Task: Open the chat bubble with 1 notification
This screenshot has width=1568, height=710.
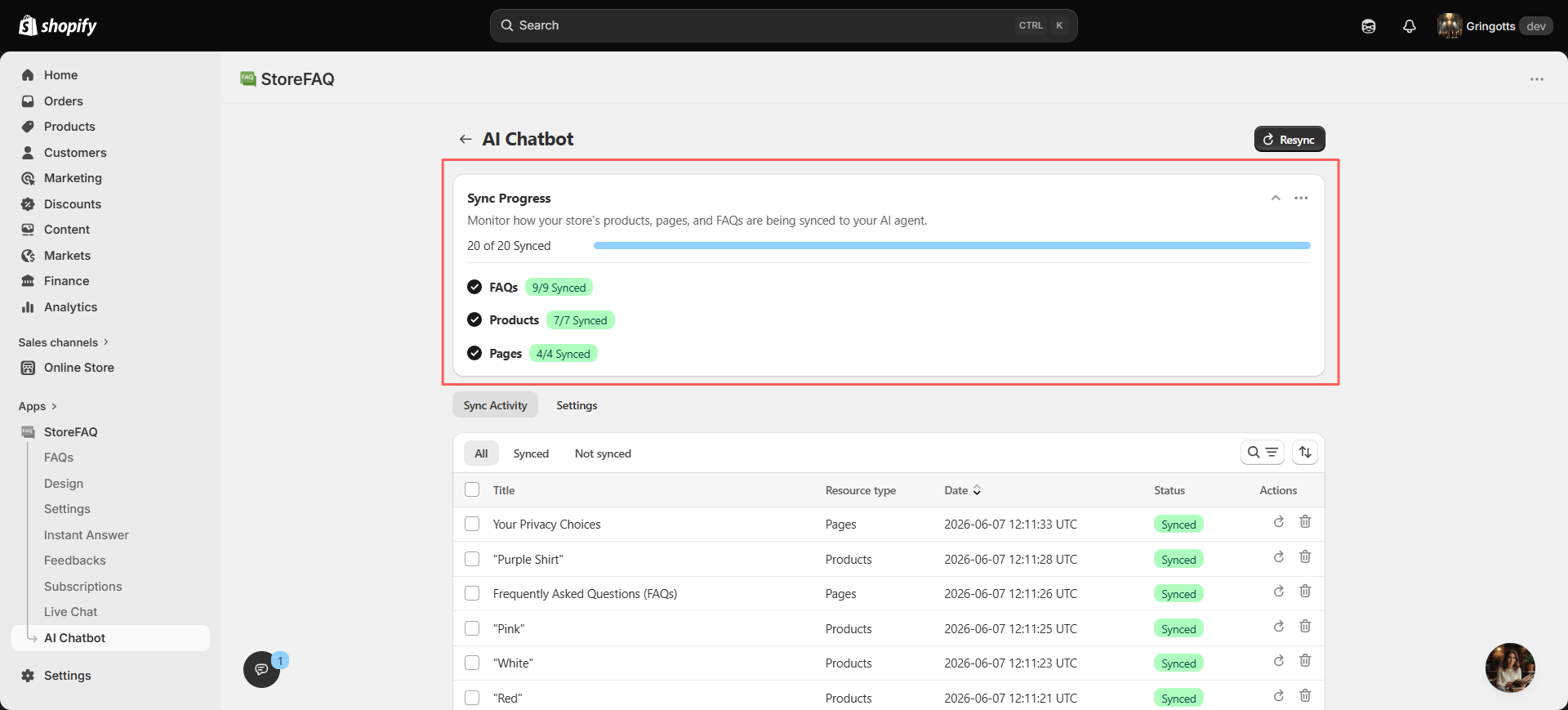Action: 261,669
